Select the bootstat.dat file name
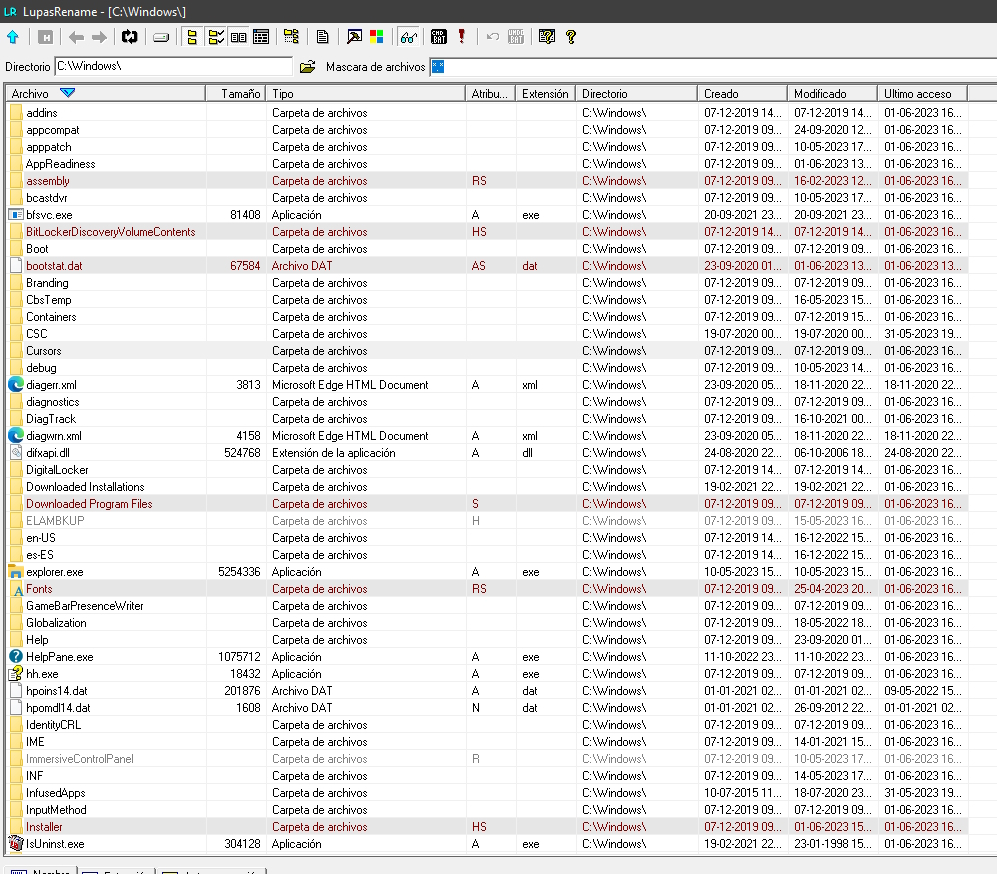The height and width of the screenshot is (874, 997). [x=54, y=266]
